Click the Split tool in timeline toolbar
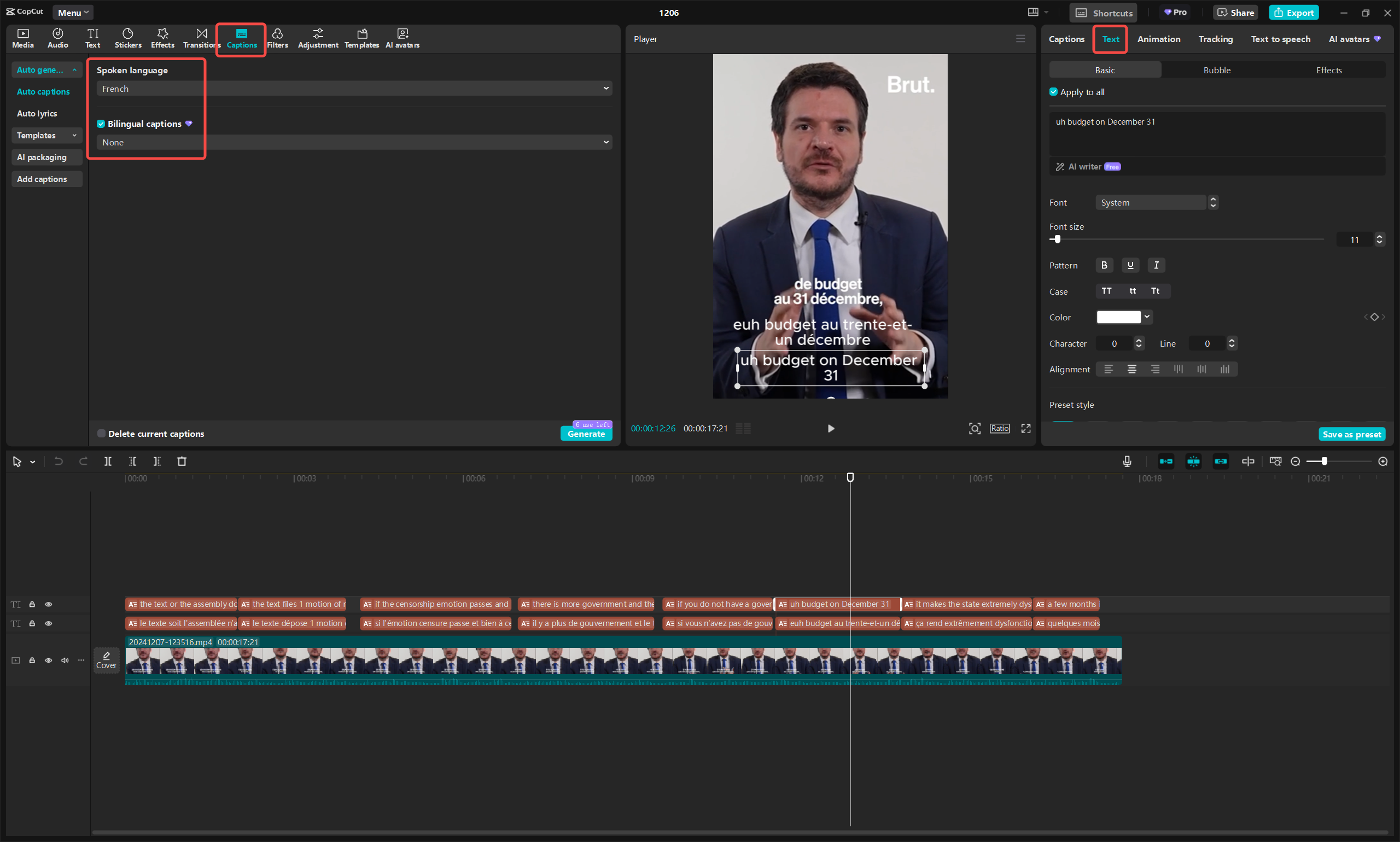 [x=108, y=461]
